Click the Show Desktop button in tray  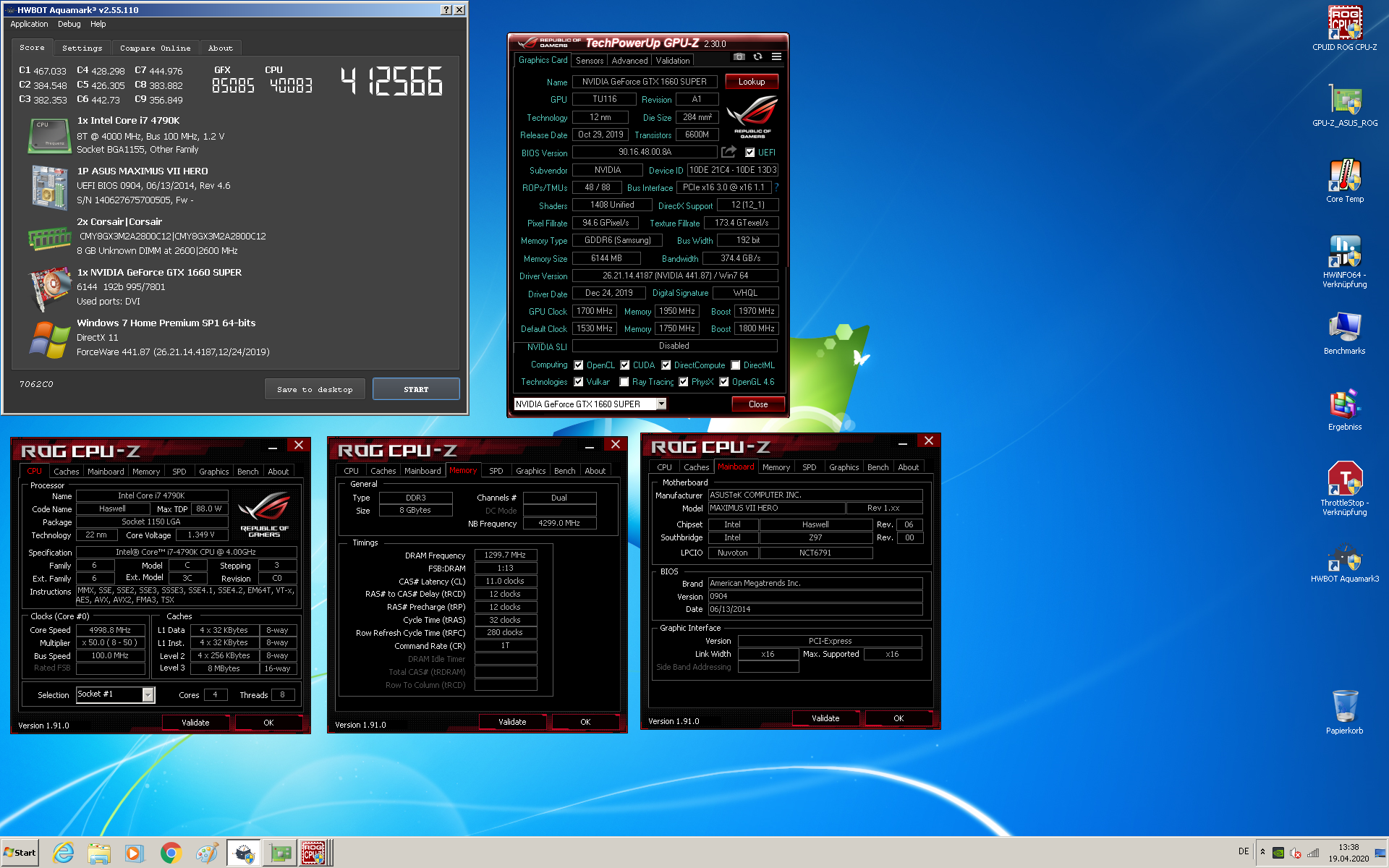[x=1381, y=853]
